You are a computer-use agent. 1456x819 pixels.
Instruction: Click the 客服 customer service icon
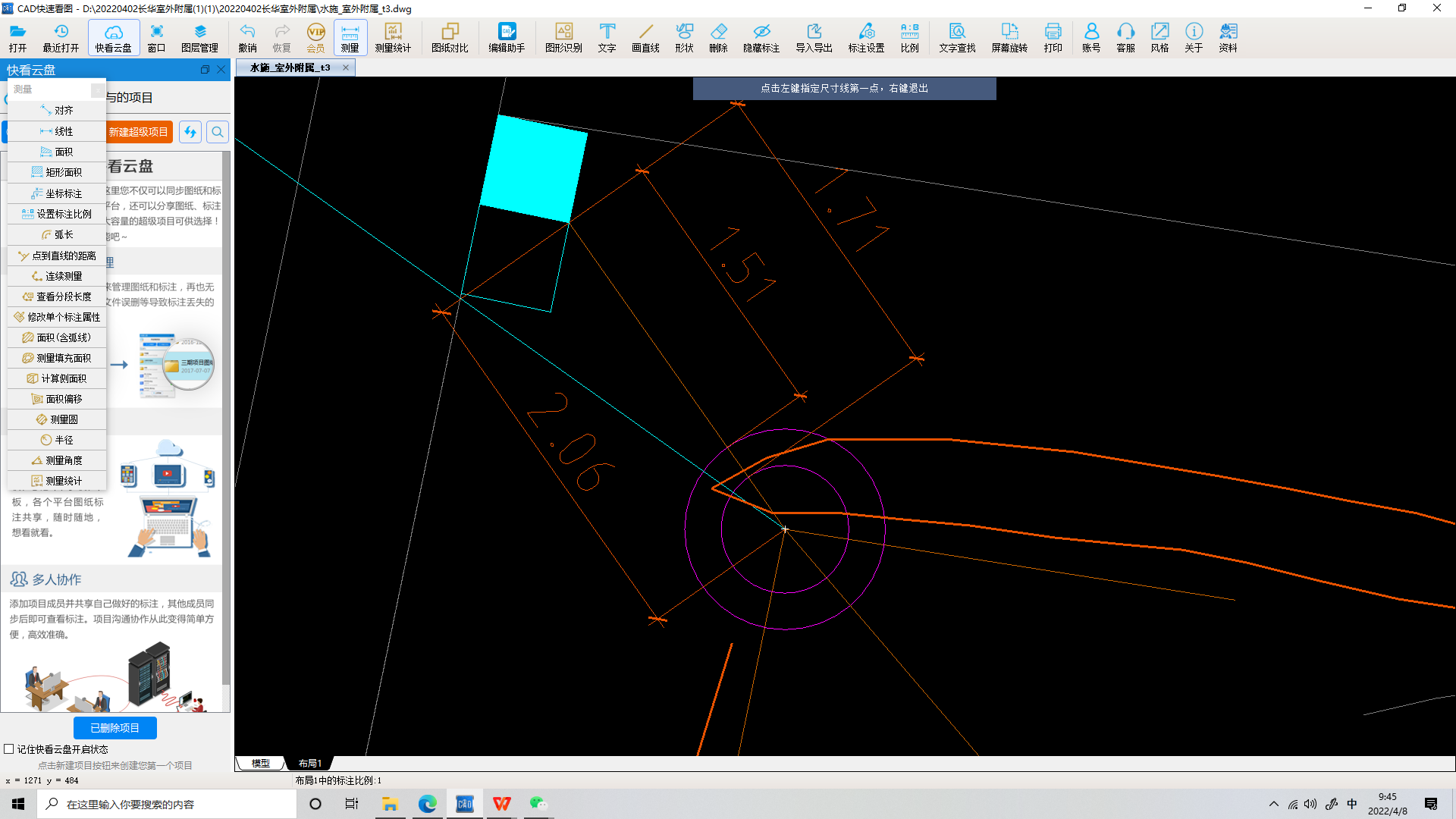[1125, 37]
